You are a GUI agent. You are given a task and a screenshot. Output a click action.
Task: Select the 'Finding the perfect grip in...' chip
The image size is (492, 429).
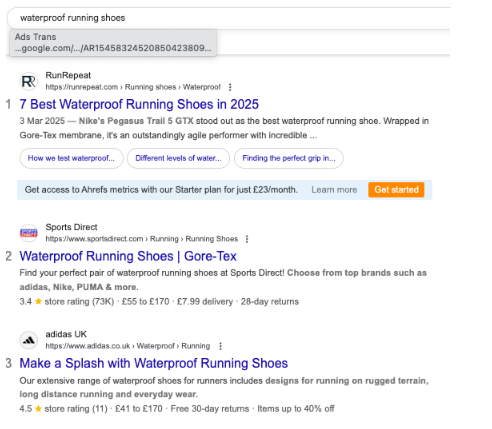pyautogui.click(x=289, y=158)
